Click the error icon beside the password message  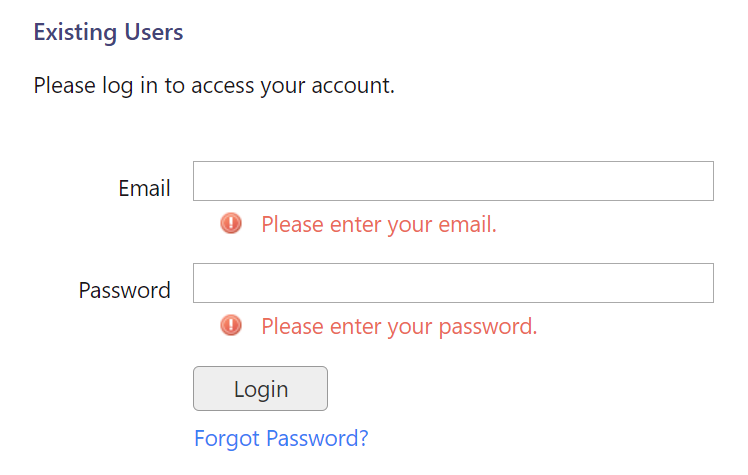coord(231,326)
